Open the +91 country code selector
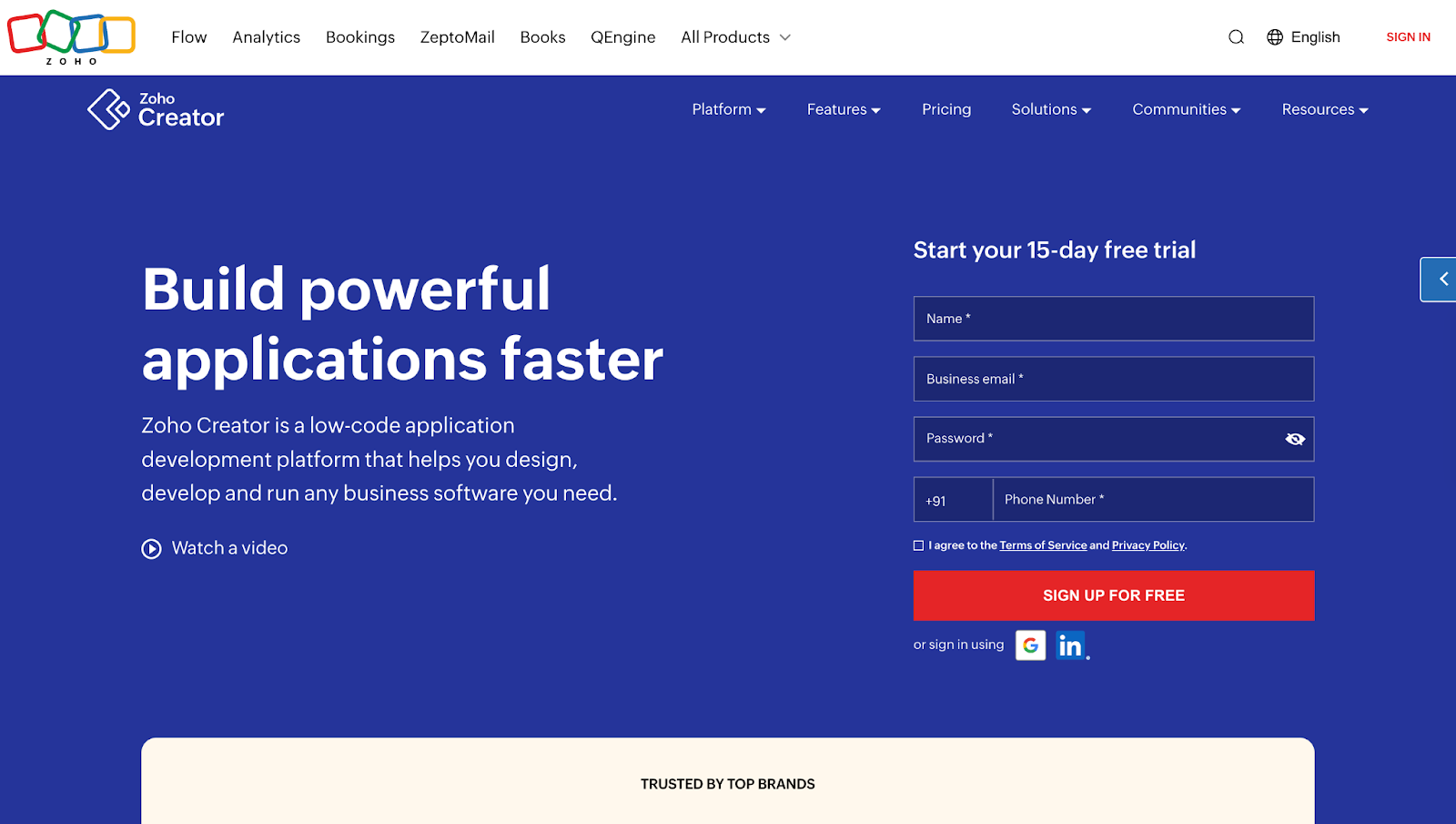Screen dimensions: 1456x824 coord(952,499)
